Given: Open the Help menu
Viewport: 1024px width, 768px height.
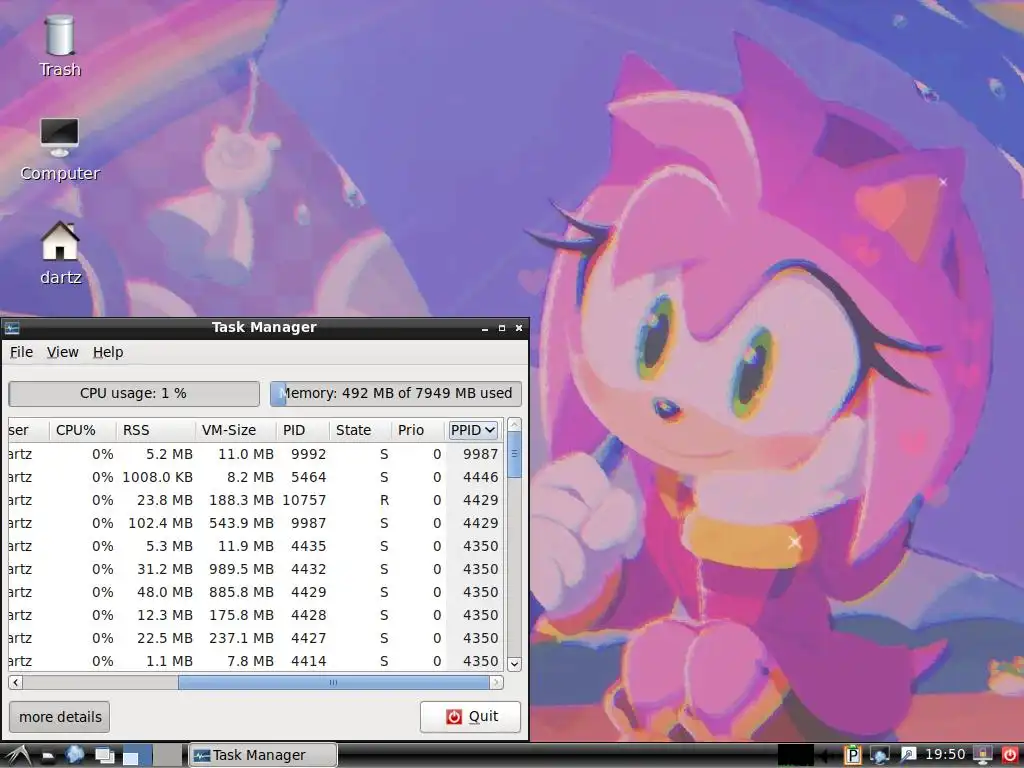Looking at the screenshot, I should (108, 352).
